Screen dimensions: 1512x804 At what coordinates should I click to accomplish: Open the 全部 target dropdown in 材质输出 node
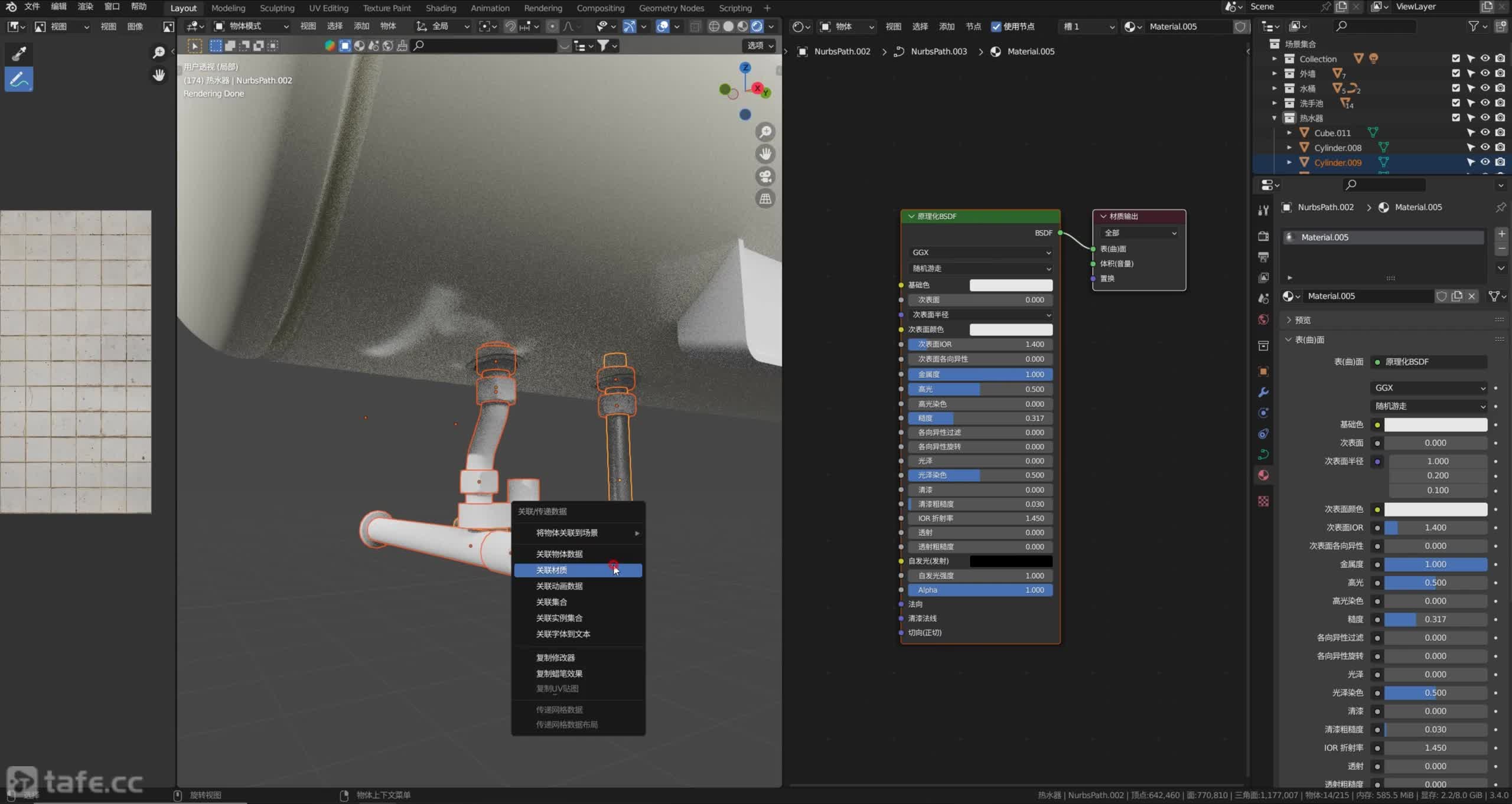pos(1139,233)
